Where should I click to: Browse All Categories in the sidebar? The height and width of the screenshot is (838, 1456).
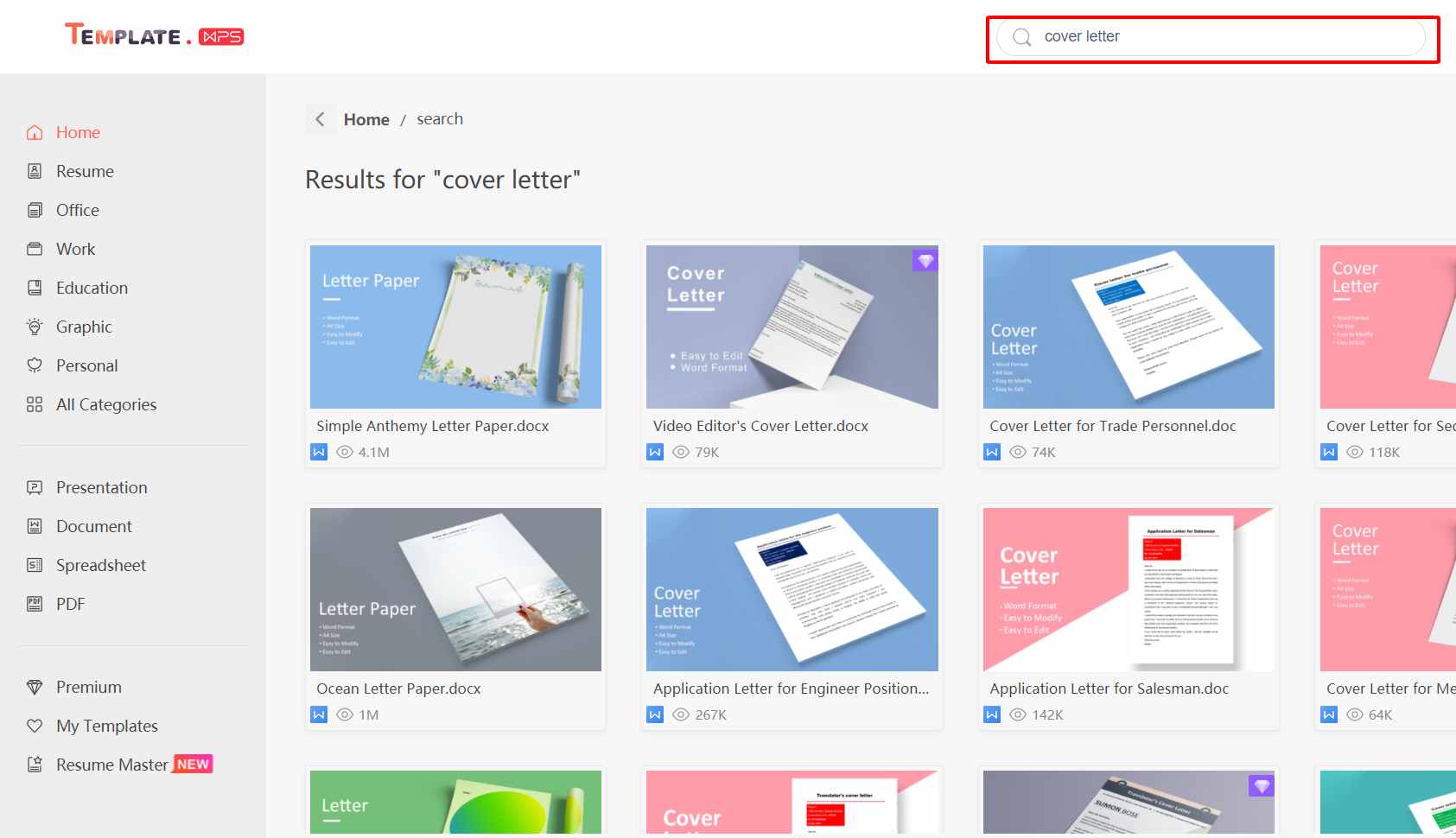click(106, 404)
